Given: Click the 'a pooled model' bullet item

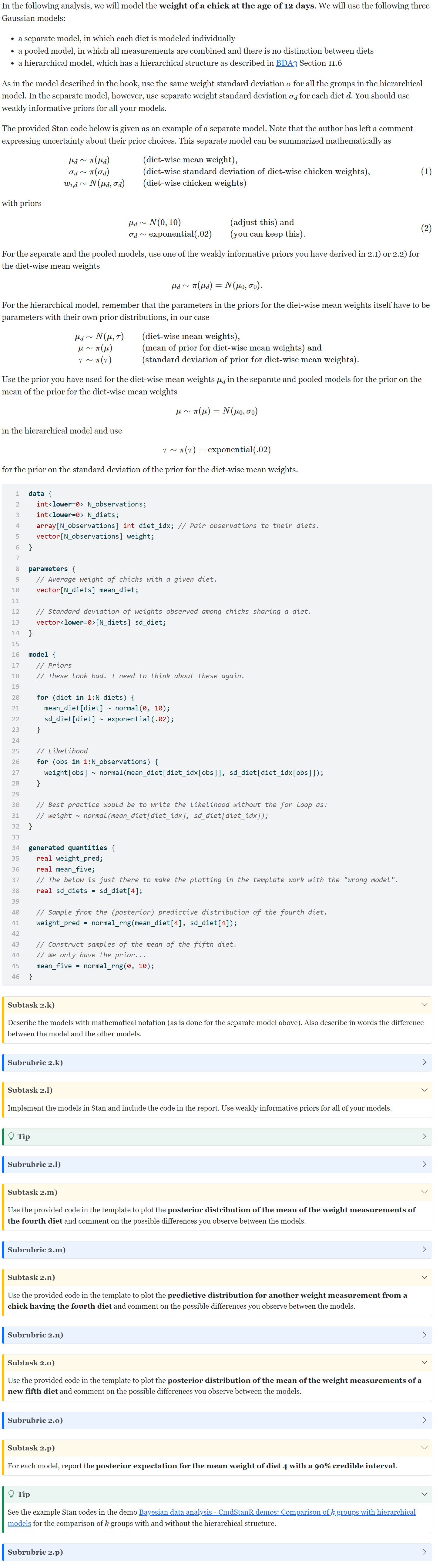Looking at the screenshot, I should click(x=196, y=51).
